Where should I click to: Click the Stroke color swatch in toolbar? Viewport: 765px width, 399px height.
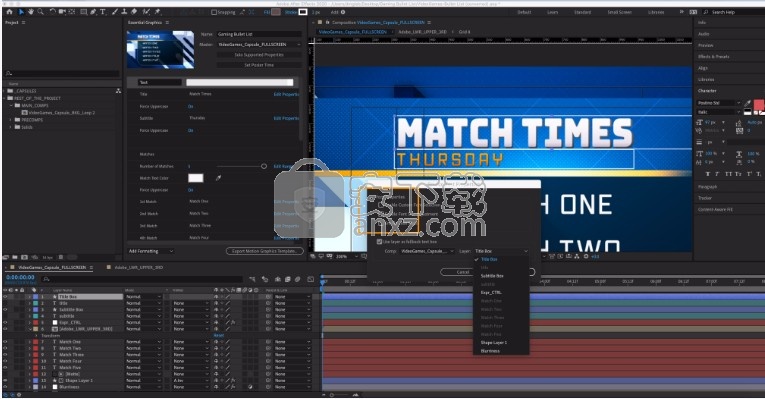pyautogui.click(x=302, y=12)
